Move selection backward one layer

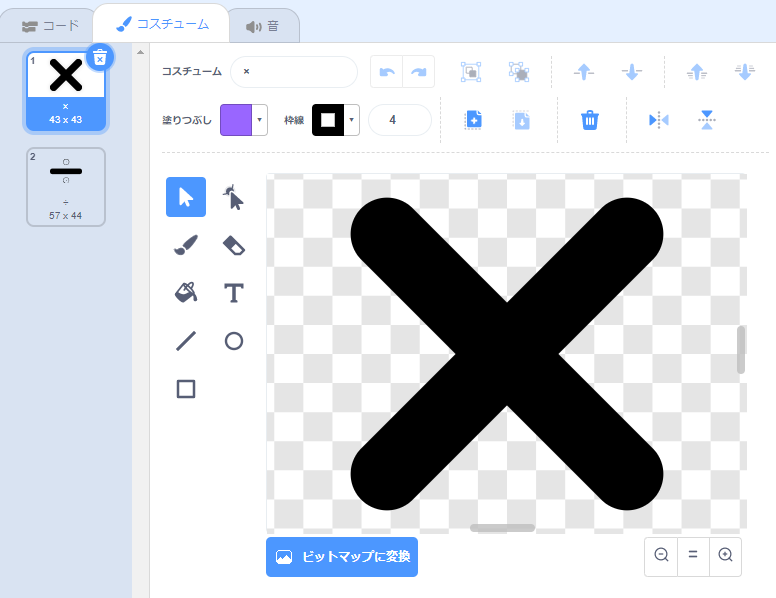[632, 72]
